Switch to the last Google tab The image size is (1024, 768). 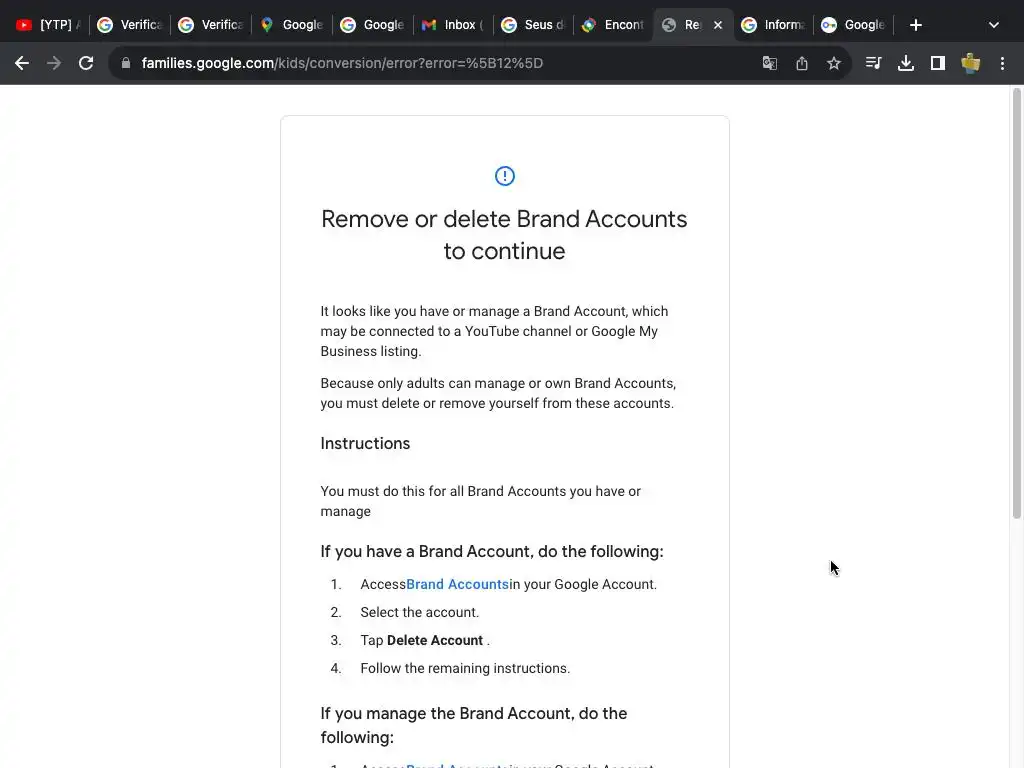854,25
